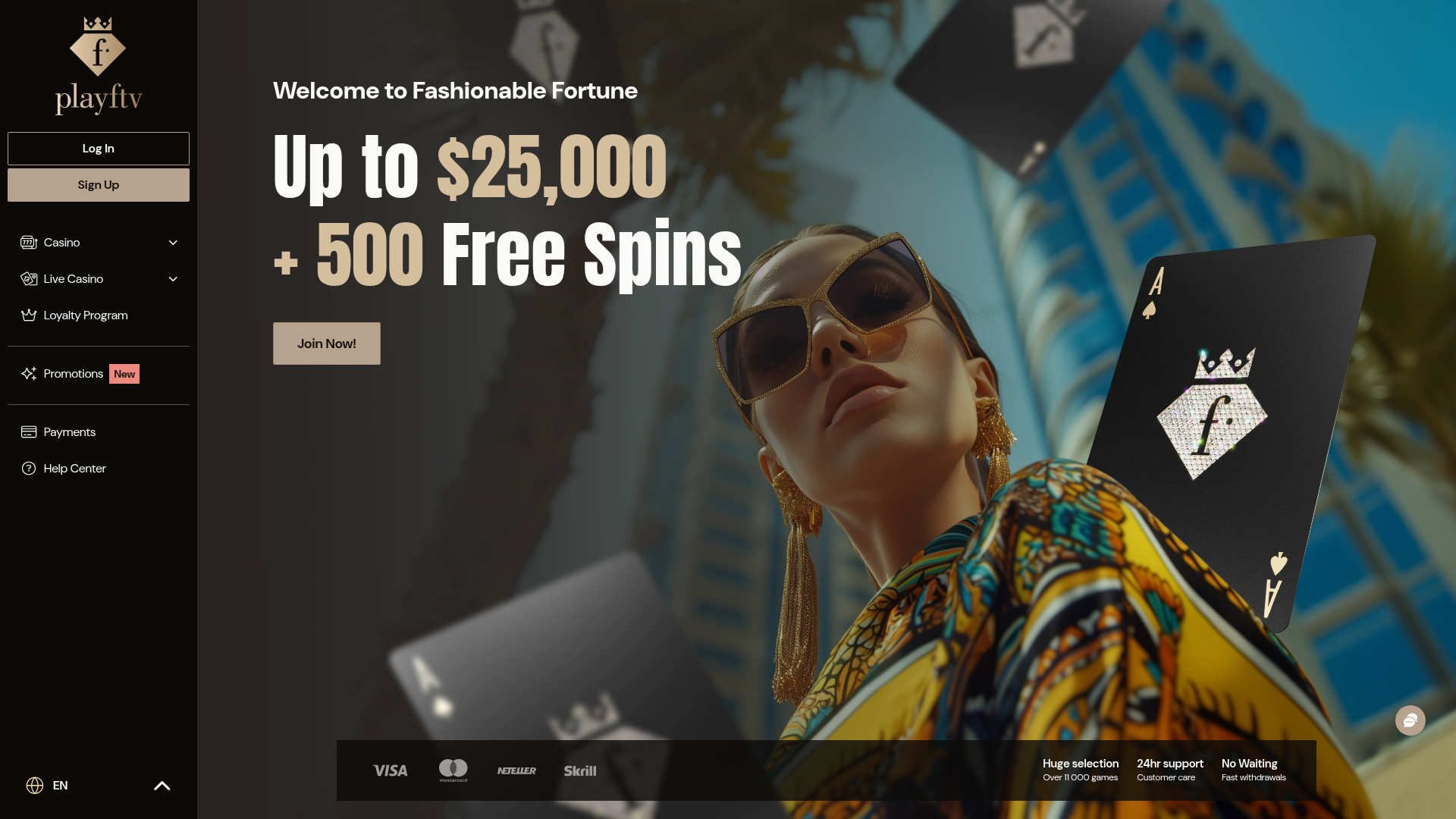Viewport: 1456px width, 819px height.
Task: Click the playftv diamond logo
Action: pyautogui.click(x=99, y=65)
